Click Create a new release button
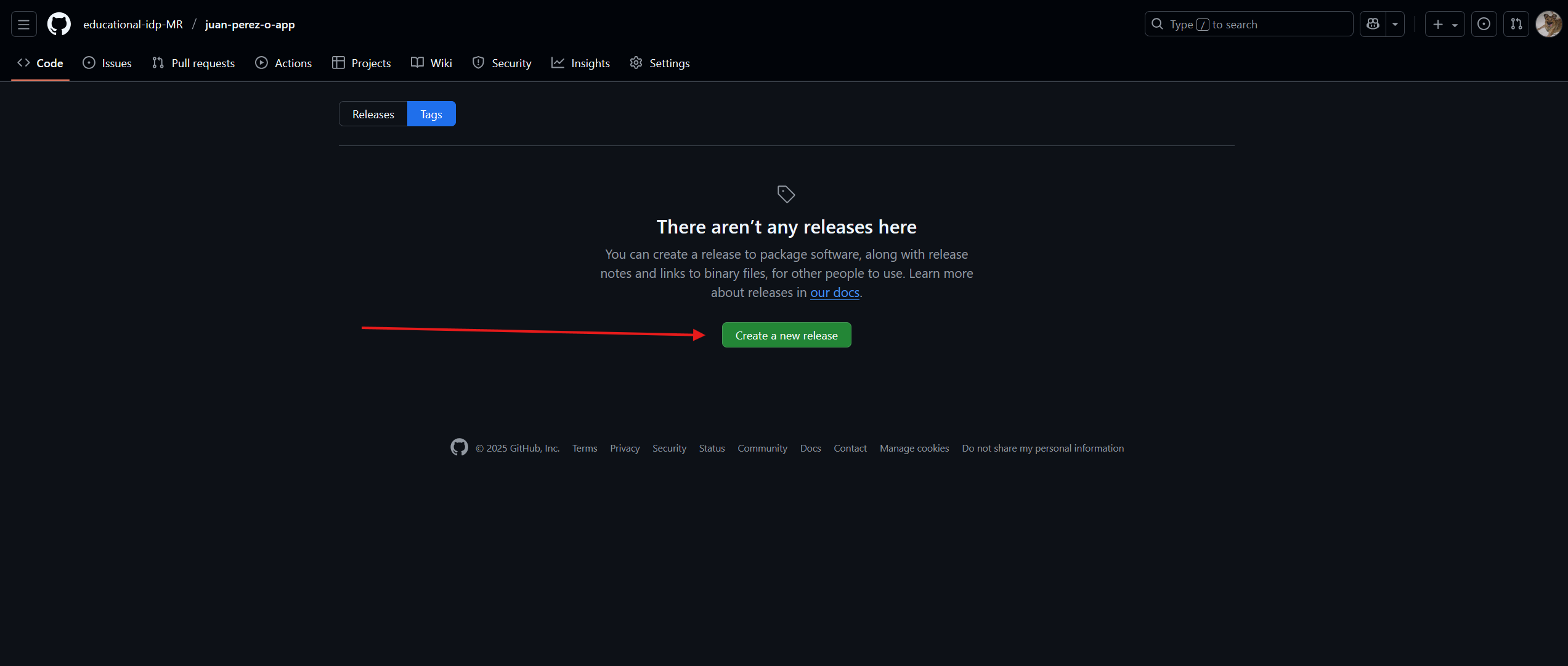Screen dimensions: 1568x666 (786, 335)
